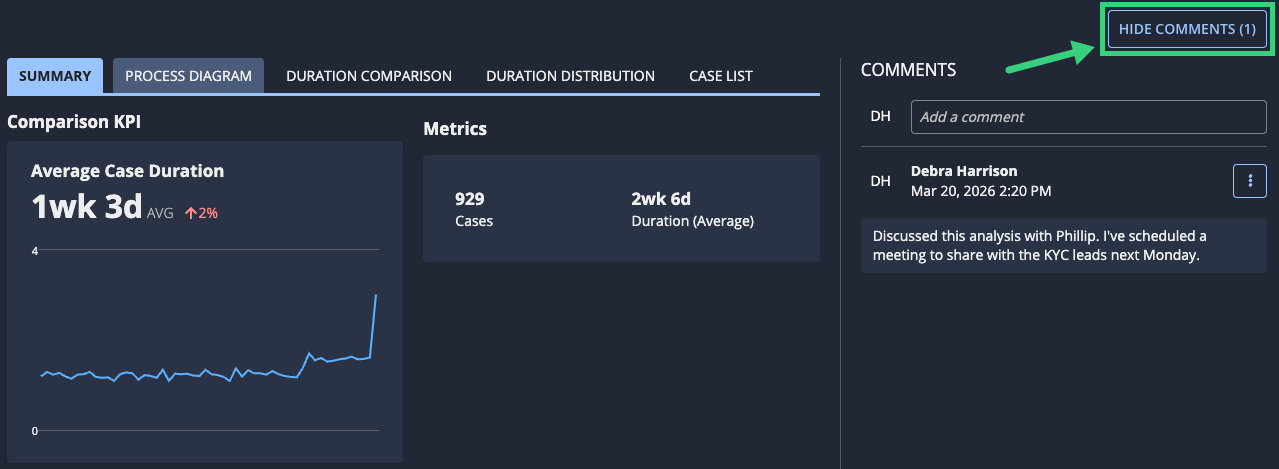Click the Metrics heading

455,129
